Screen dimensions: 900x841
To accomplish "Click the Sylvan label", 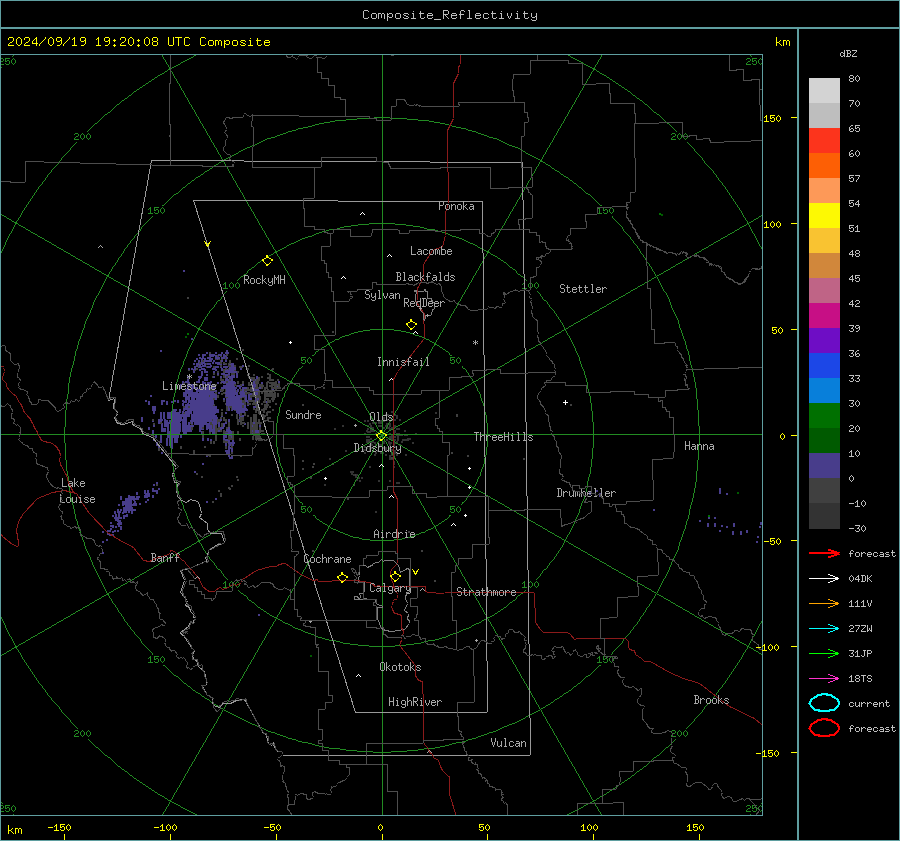I will [382, 295].
